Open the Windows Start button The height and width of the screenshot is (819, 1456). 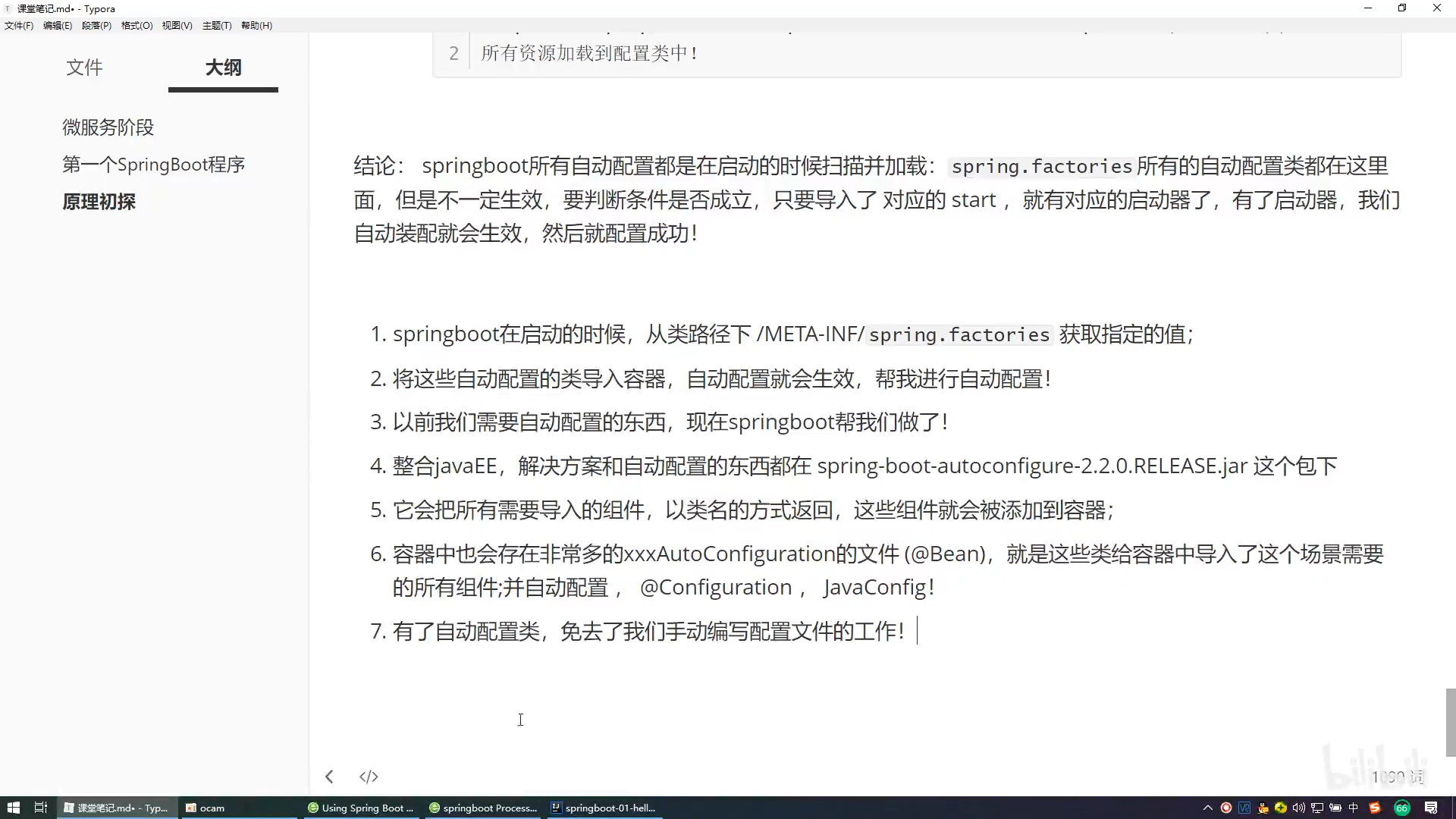tap(13, 808)
